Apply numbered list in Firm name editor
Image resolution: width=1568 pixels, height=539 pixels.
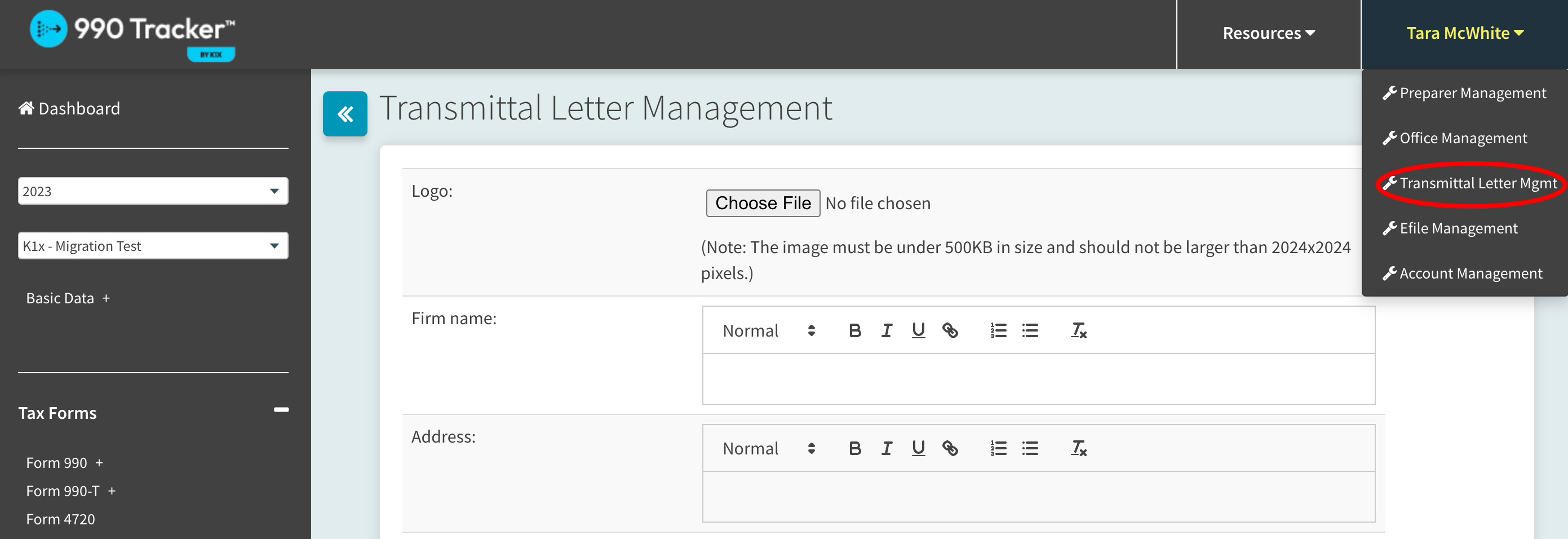click(998, 331)
